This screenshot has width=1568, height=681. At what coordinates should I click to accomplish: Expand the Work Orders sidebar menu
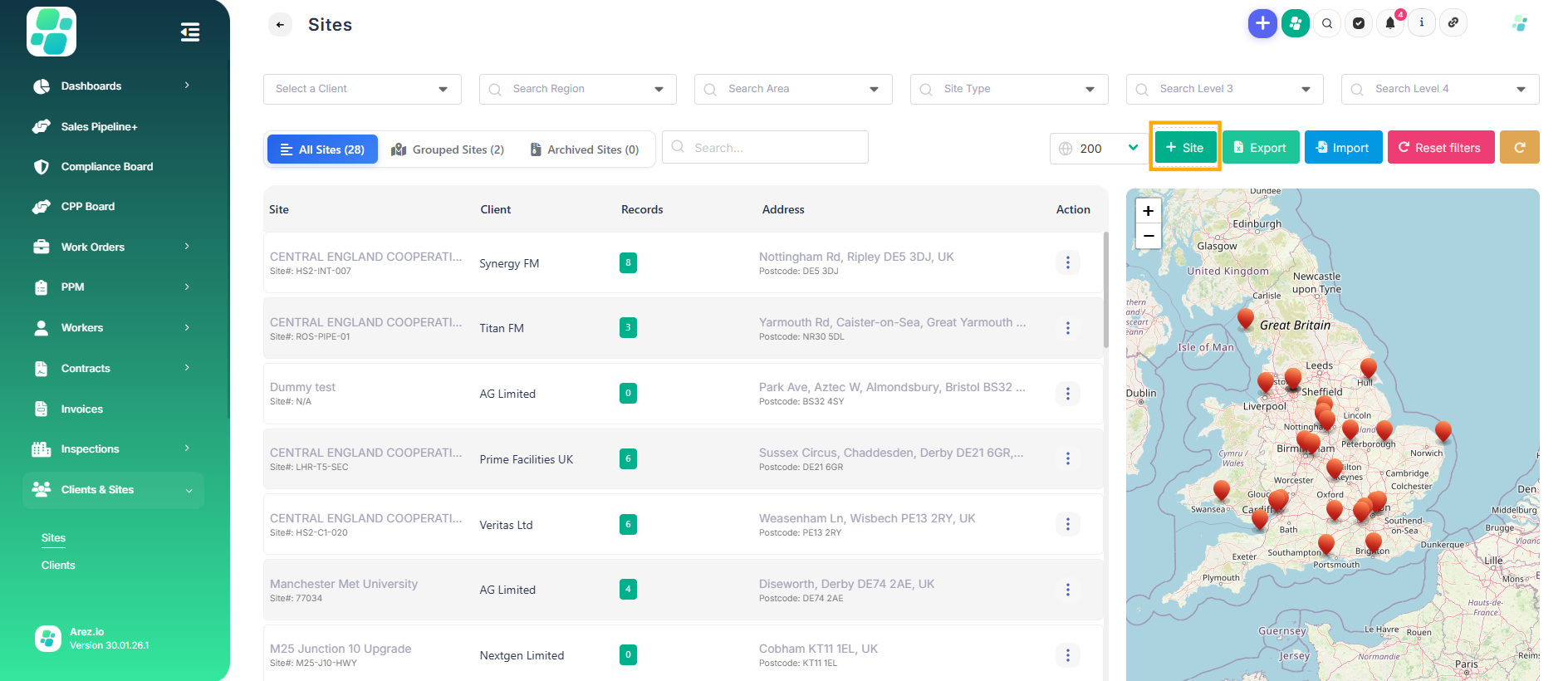tap(113, 247)
